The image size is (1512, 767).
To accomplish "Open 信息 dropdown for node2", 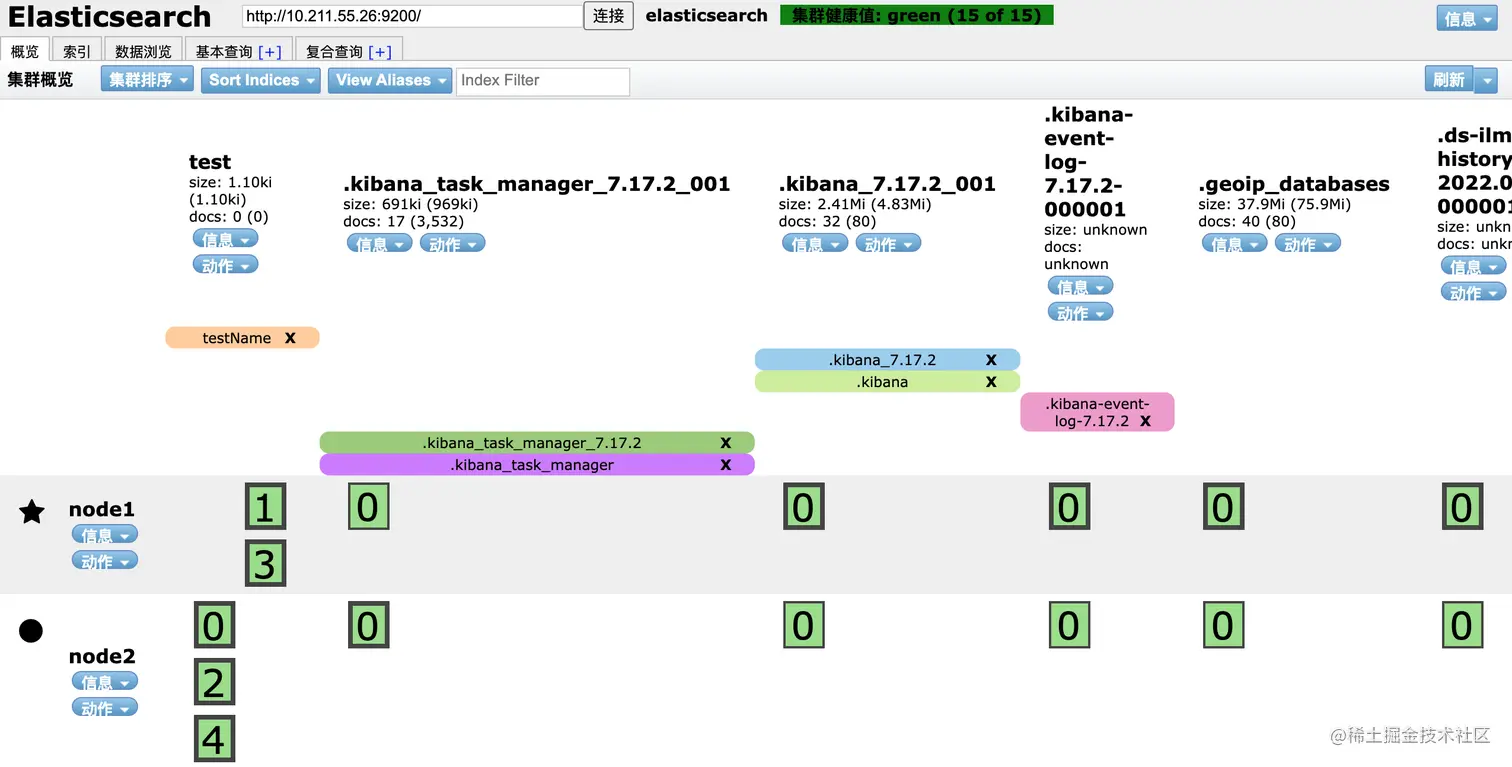I will coord(105,682).
